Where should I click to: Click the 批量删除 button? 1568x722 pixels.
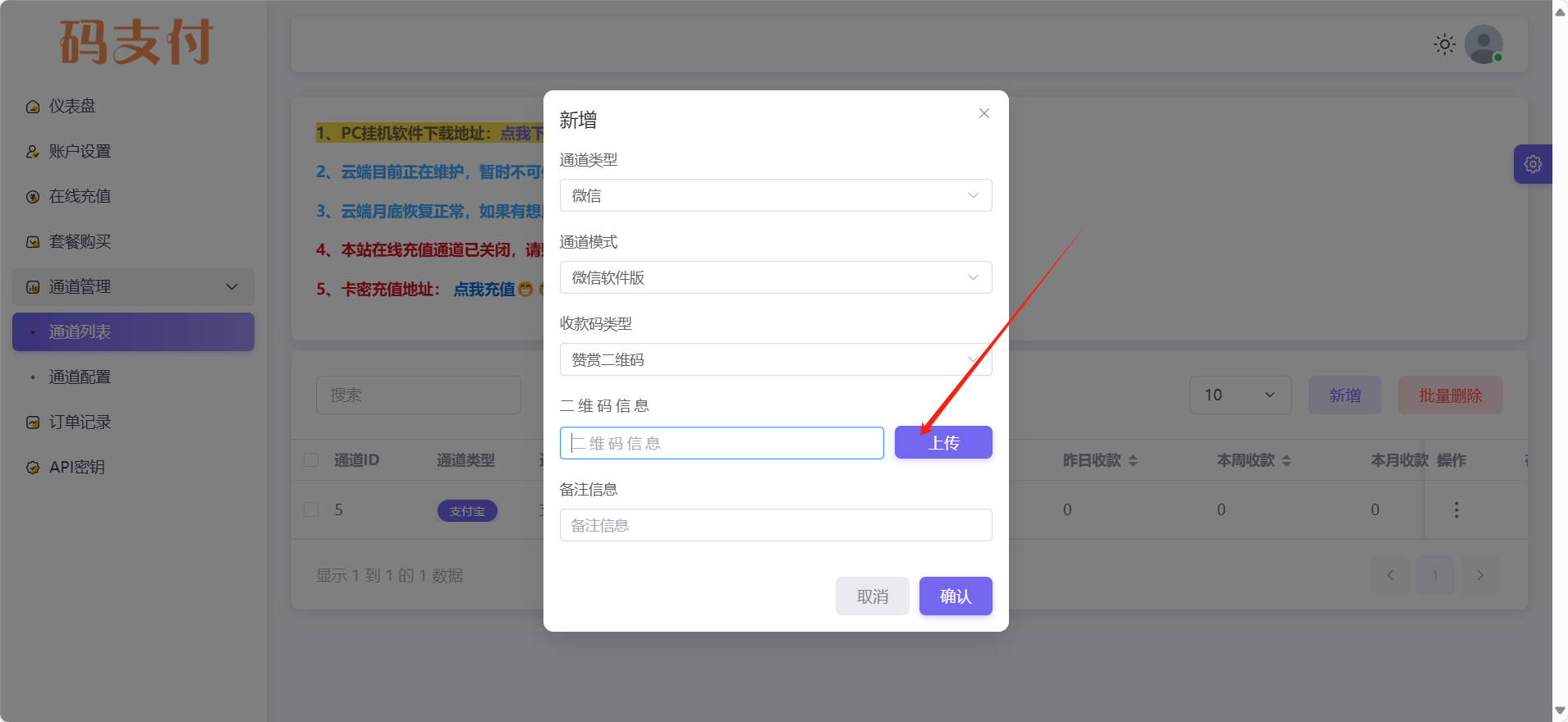(x=1451, y=395)
